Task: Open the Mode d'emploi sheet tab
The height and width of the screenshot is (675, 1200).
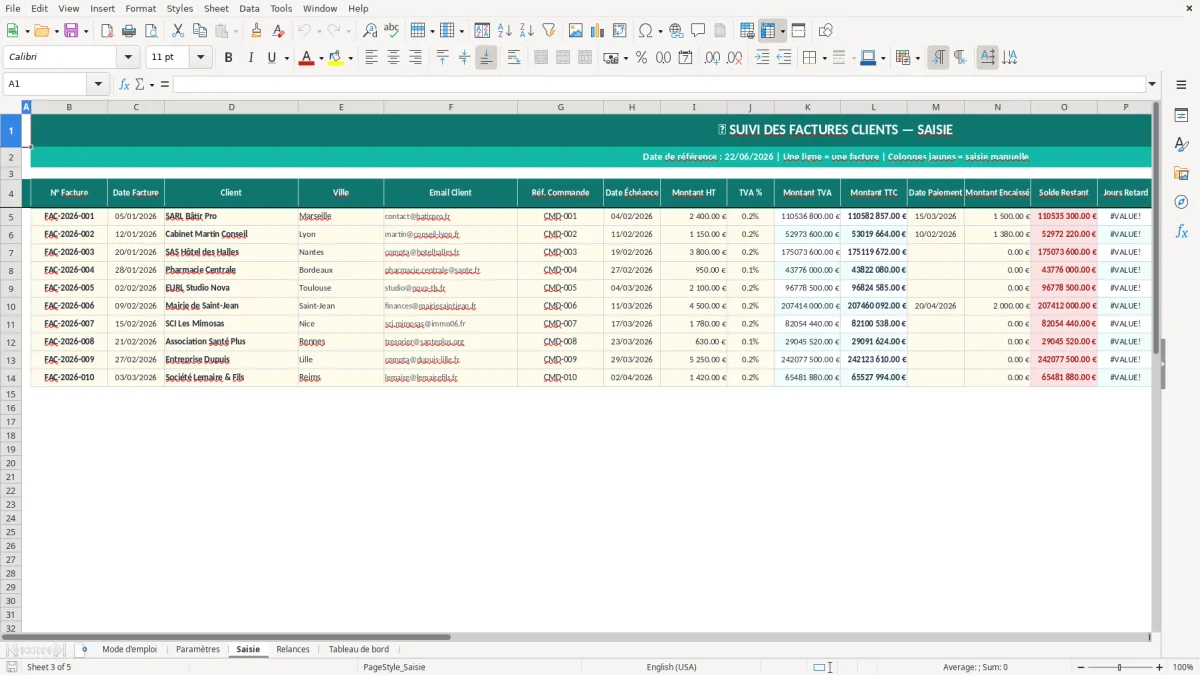Action: 130,649
